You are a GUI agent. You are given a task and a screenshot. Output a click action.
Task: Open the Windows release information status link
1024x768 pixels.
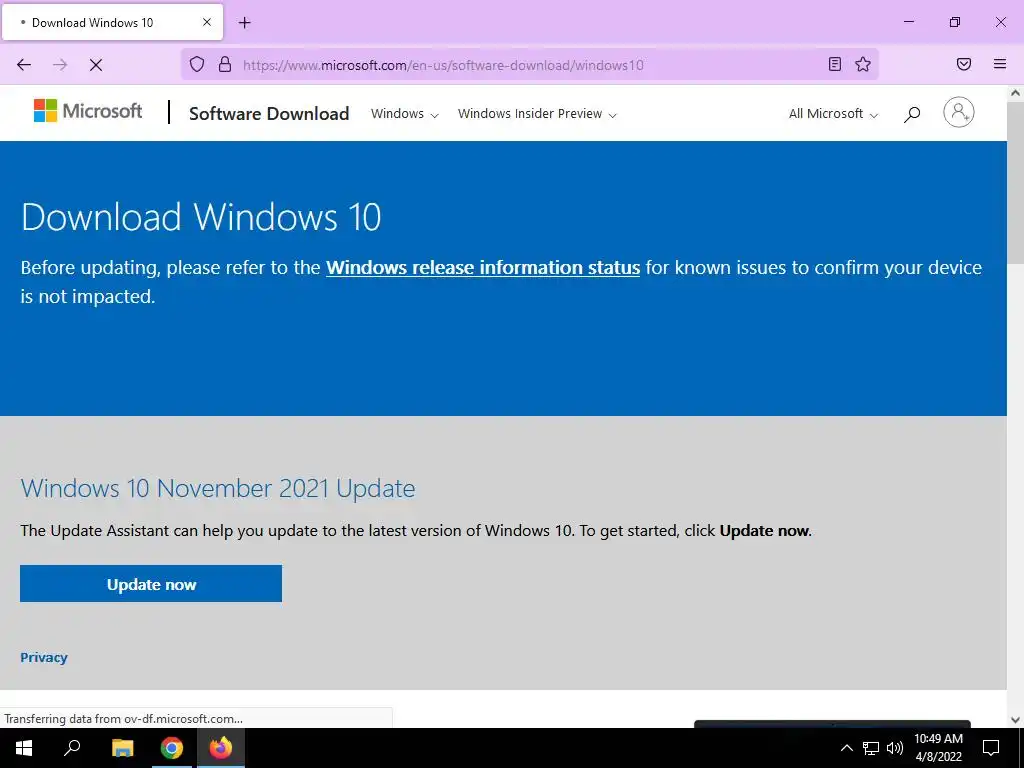coord(483,268)
